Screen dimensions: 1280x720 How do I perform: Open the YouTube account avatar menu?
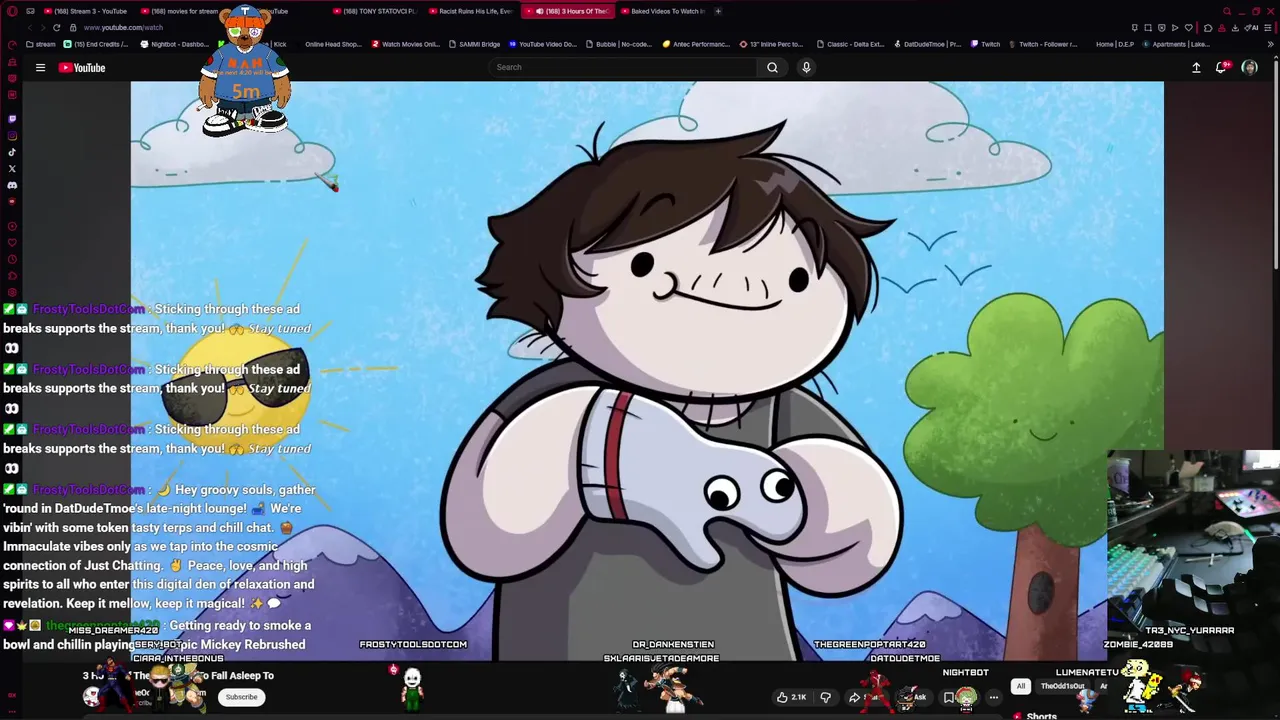(1249, 67)
